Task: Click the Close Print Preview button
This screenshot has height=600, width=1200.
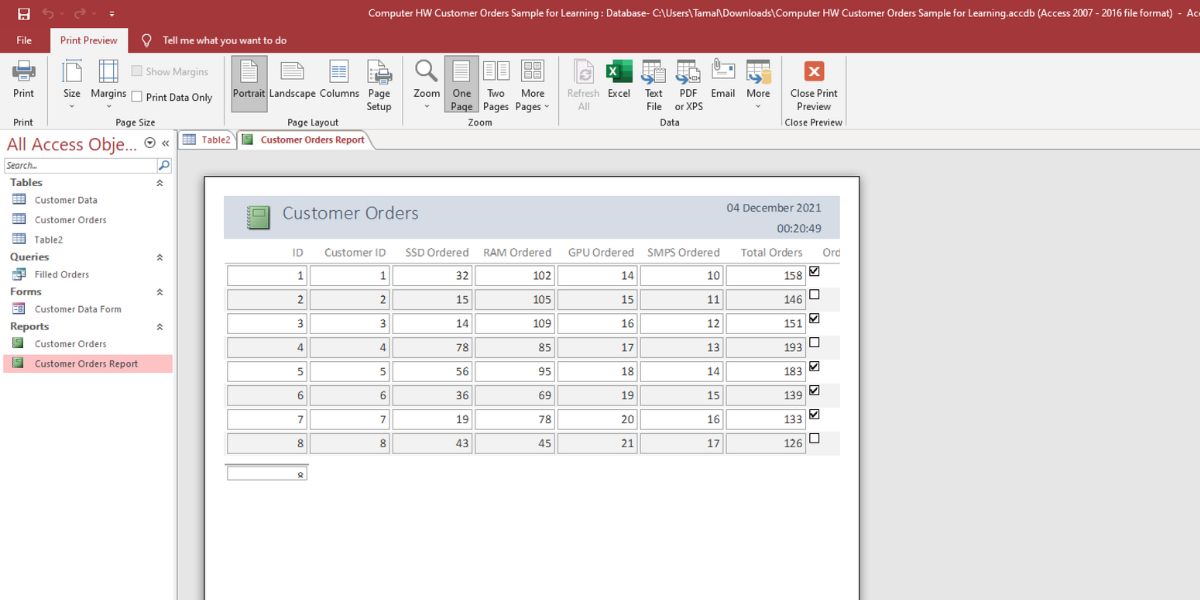Action: (x=813, y=84)
